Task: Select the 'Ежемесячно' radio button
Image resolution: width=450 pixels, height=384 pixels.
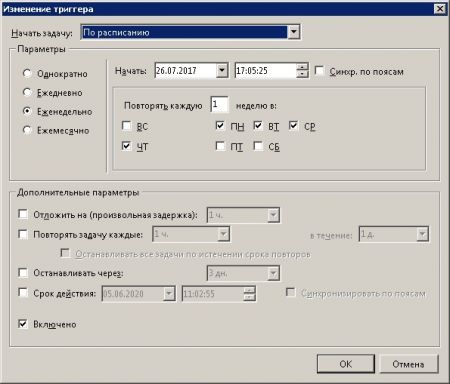Action: tap(27, 130)
